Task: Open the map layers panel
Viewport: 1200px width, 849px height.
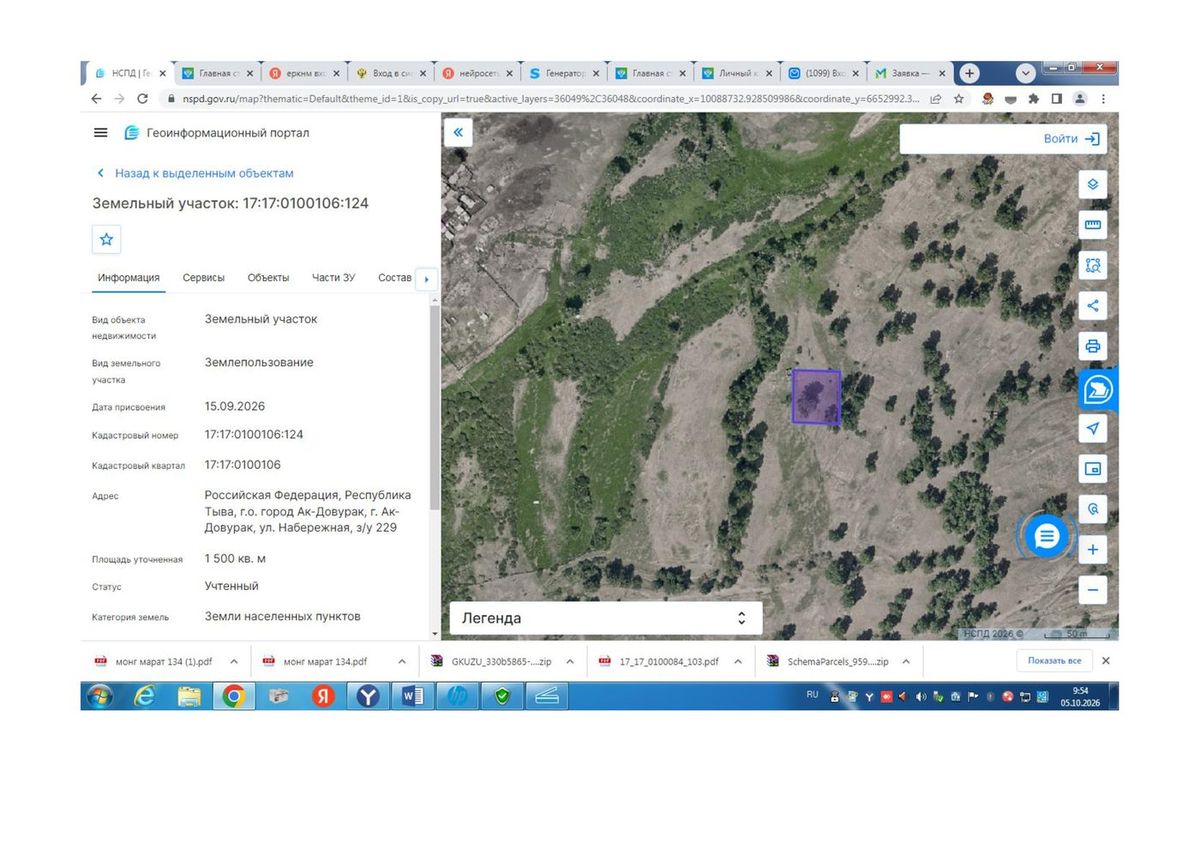Action: click(x=1093, y=185)
